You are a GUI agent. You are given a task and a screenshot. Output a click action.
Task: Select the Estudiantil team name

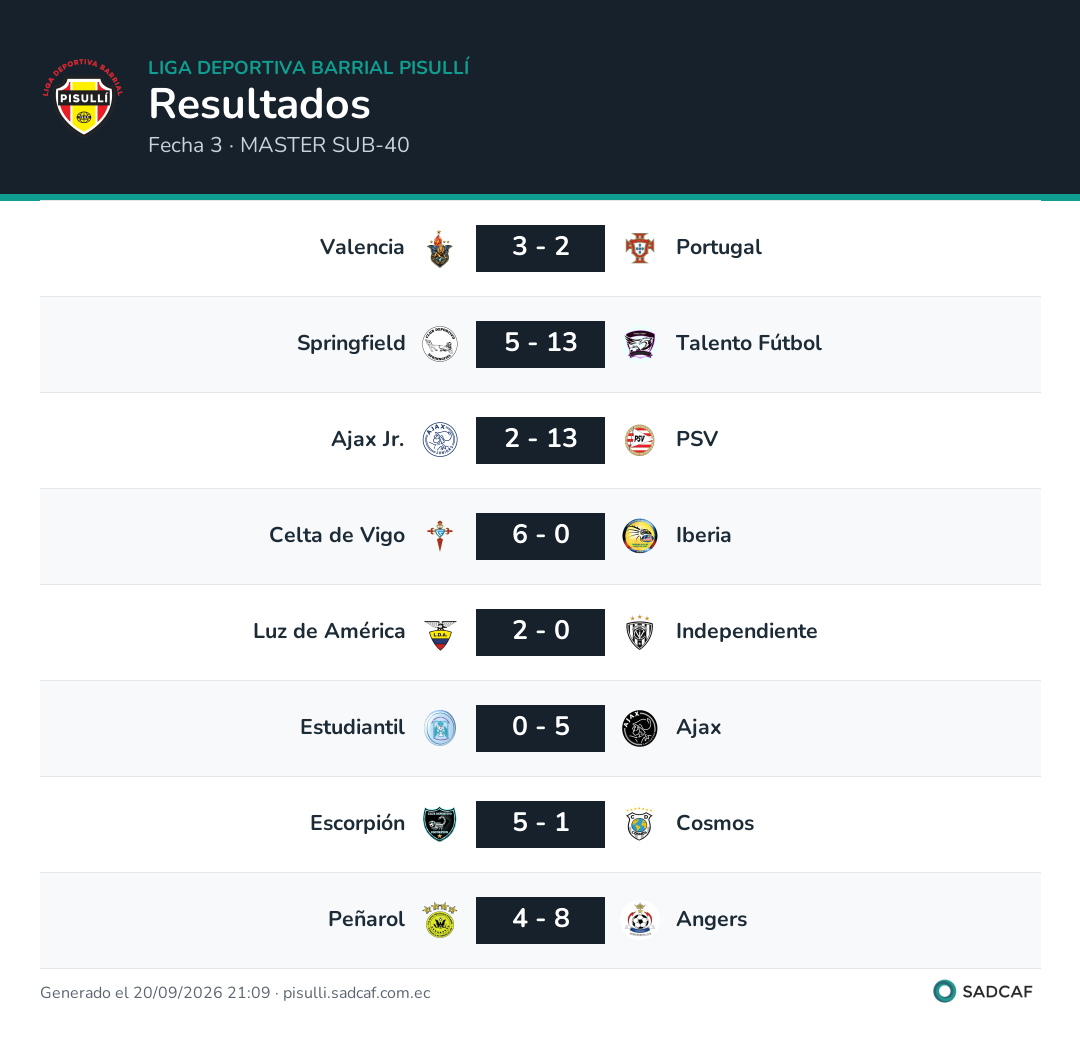pos(353,727)
